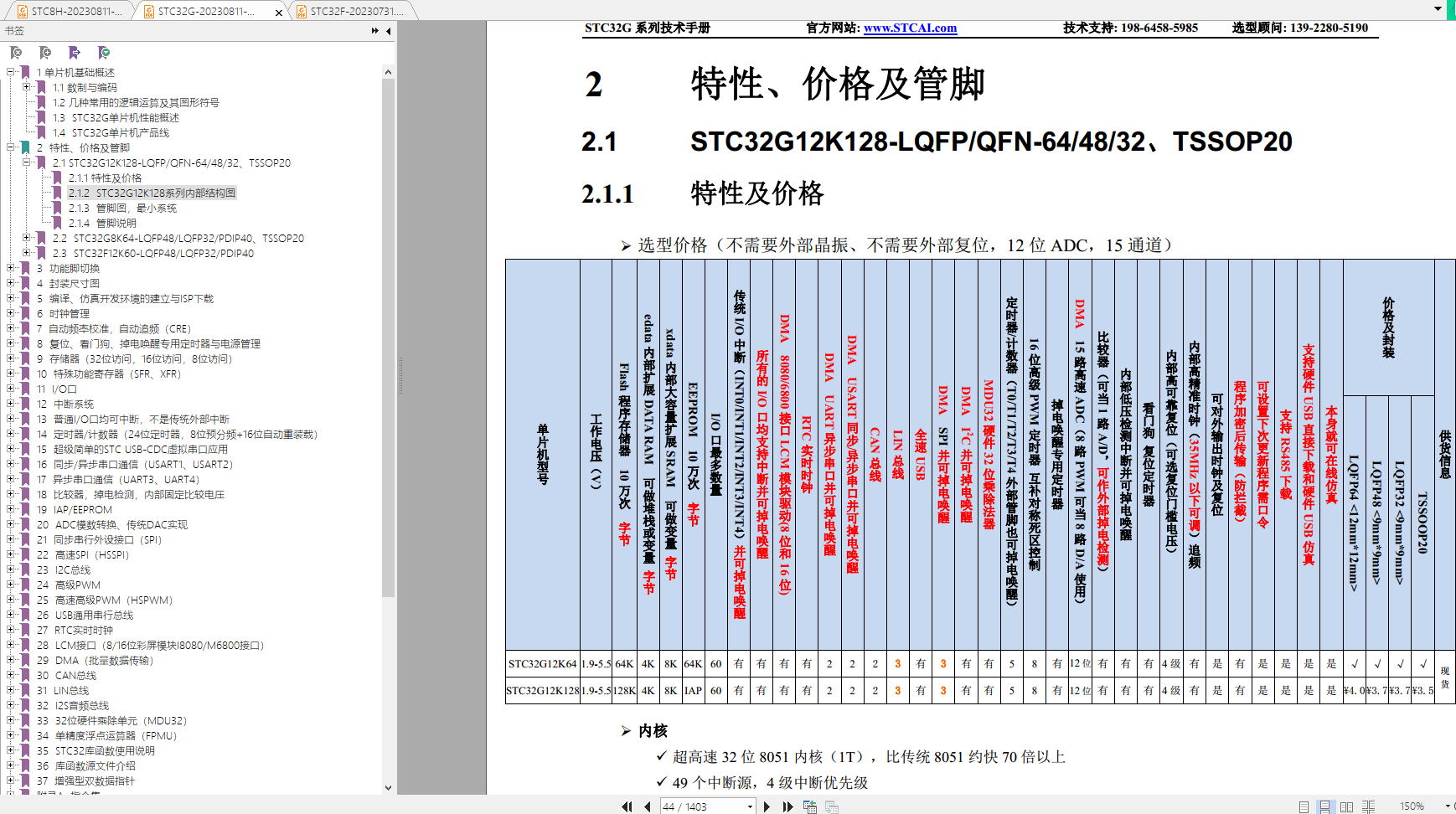
Task: Click the bookmark panel vertical scrollbar thumb
Action: click(388, 337)
